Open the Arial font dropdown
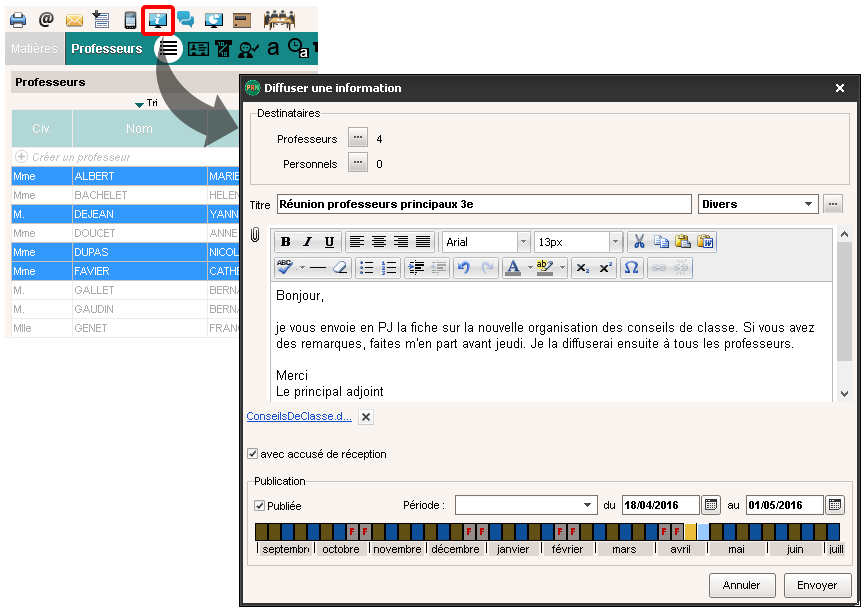866x612 pixels. pos(523,242)
